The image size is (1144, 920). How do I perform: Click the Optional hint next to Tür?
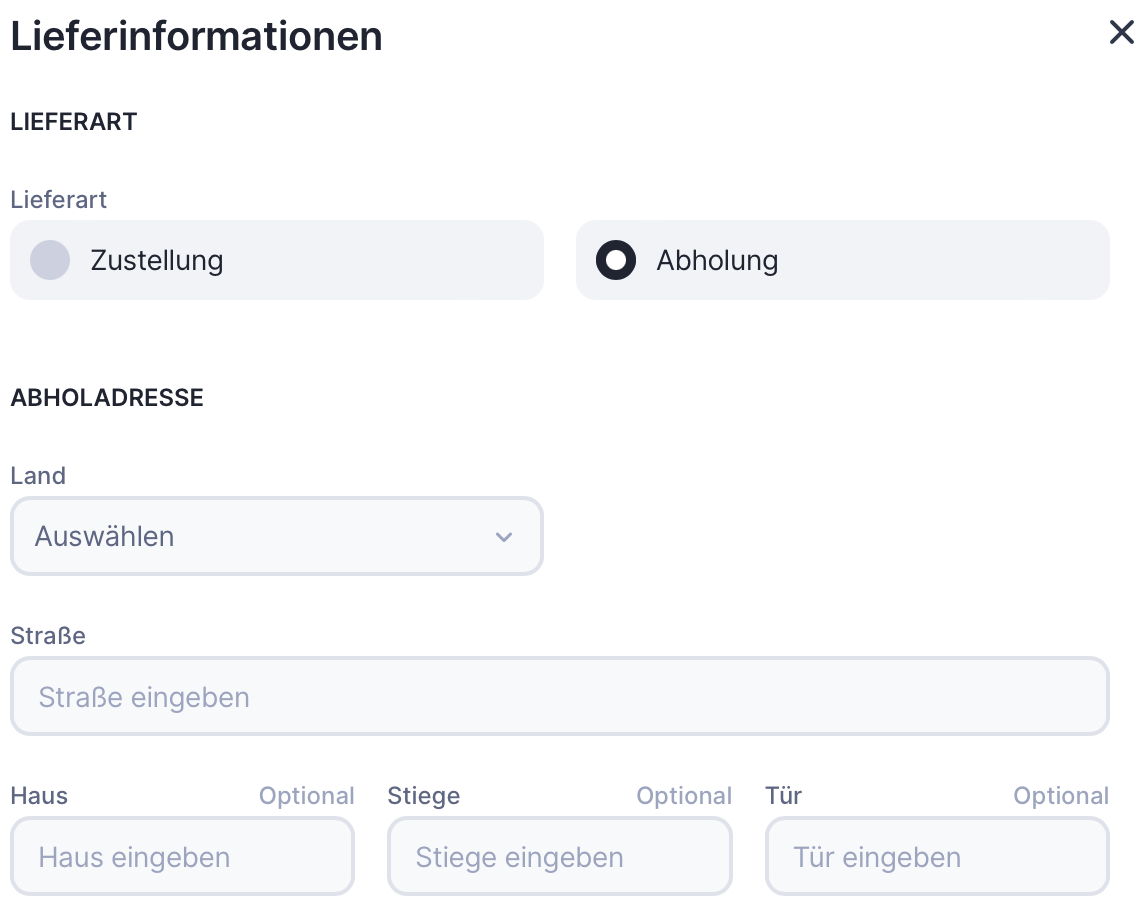[x=1061, y=796]
